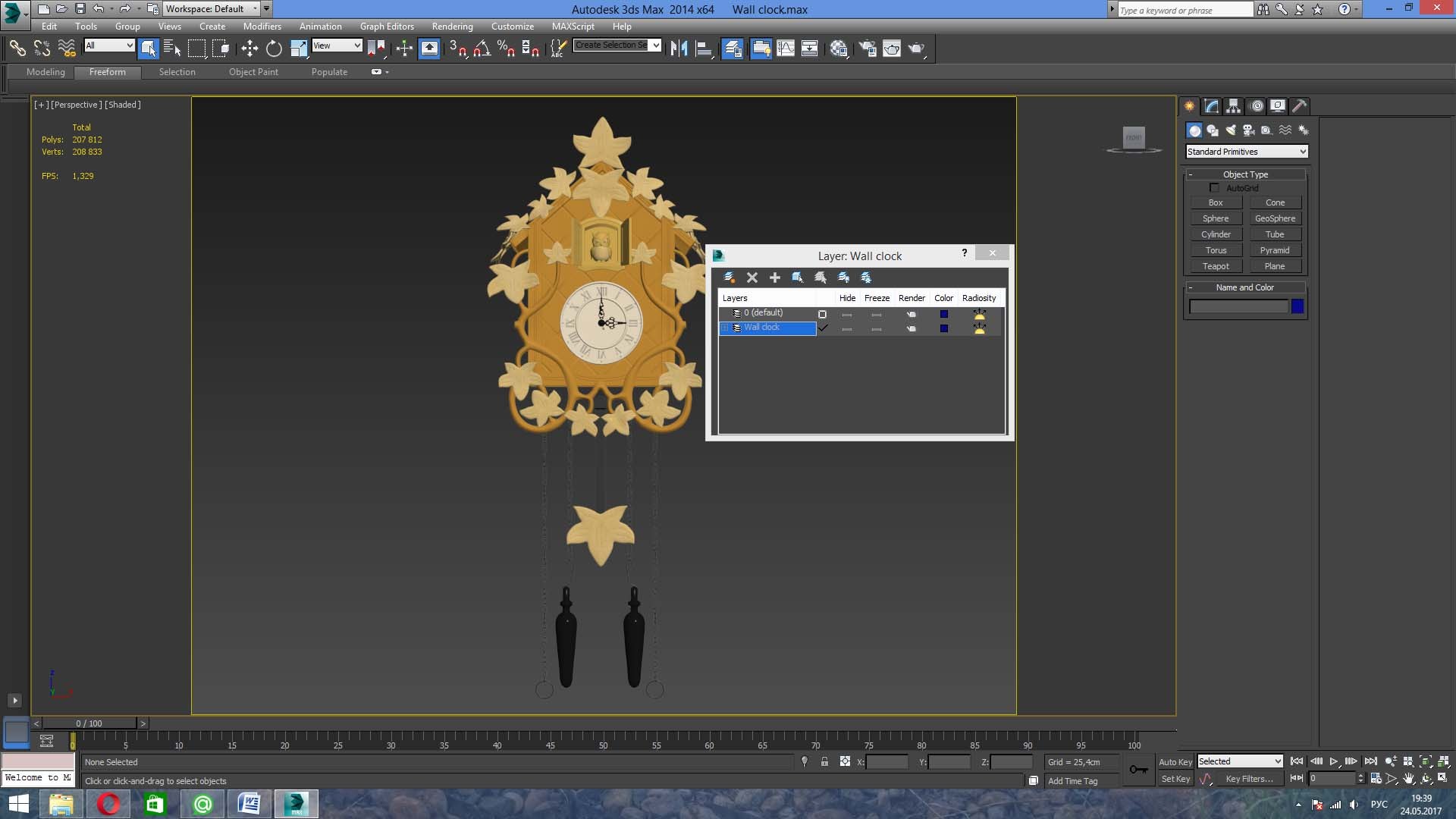Open Key Filters dialog button
Image resolution: width=1456 pixels, height=819 pixels.
pyautogui.click(x=1249, y=779)
